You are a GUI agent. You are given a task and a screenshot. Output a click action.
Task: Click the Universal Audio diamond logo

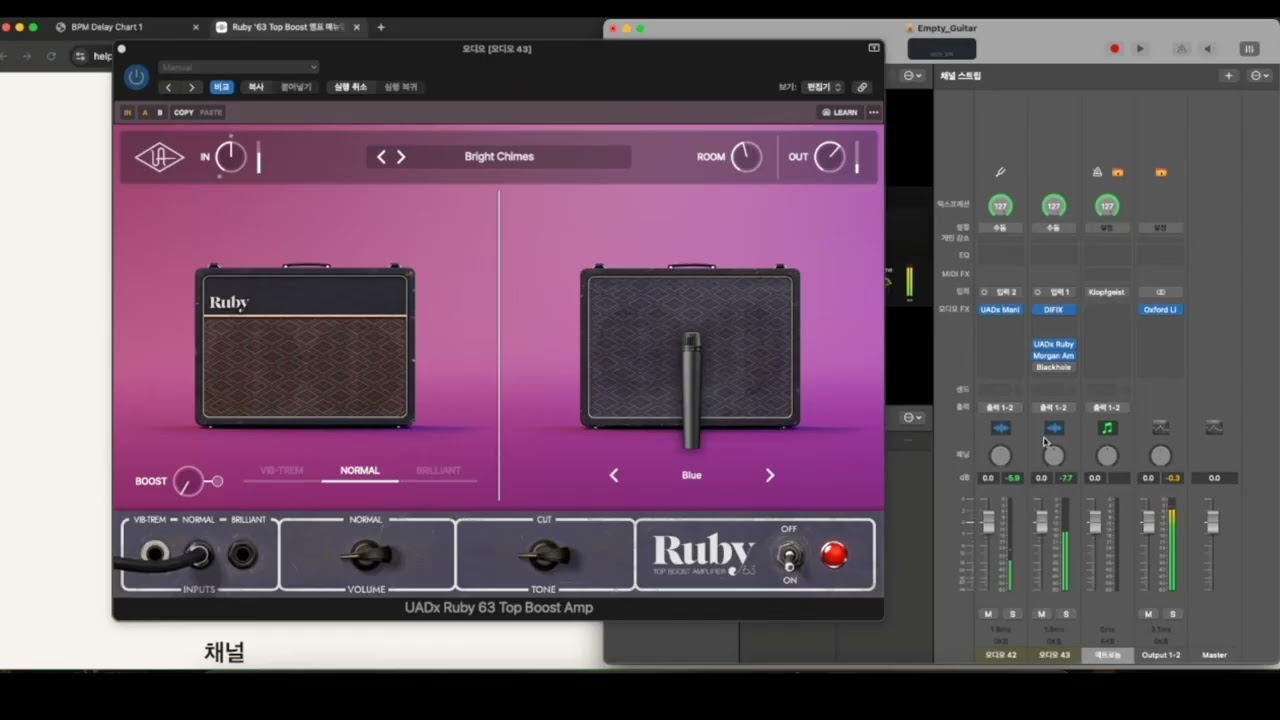(x=160, y=157)
